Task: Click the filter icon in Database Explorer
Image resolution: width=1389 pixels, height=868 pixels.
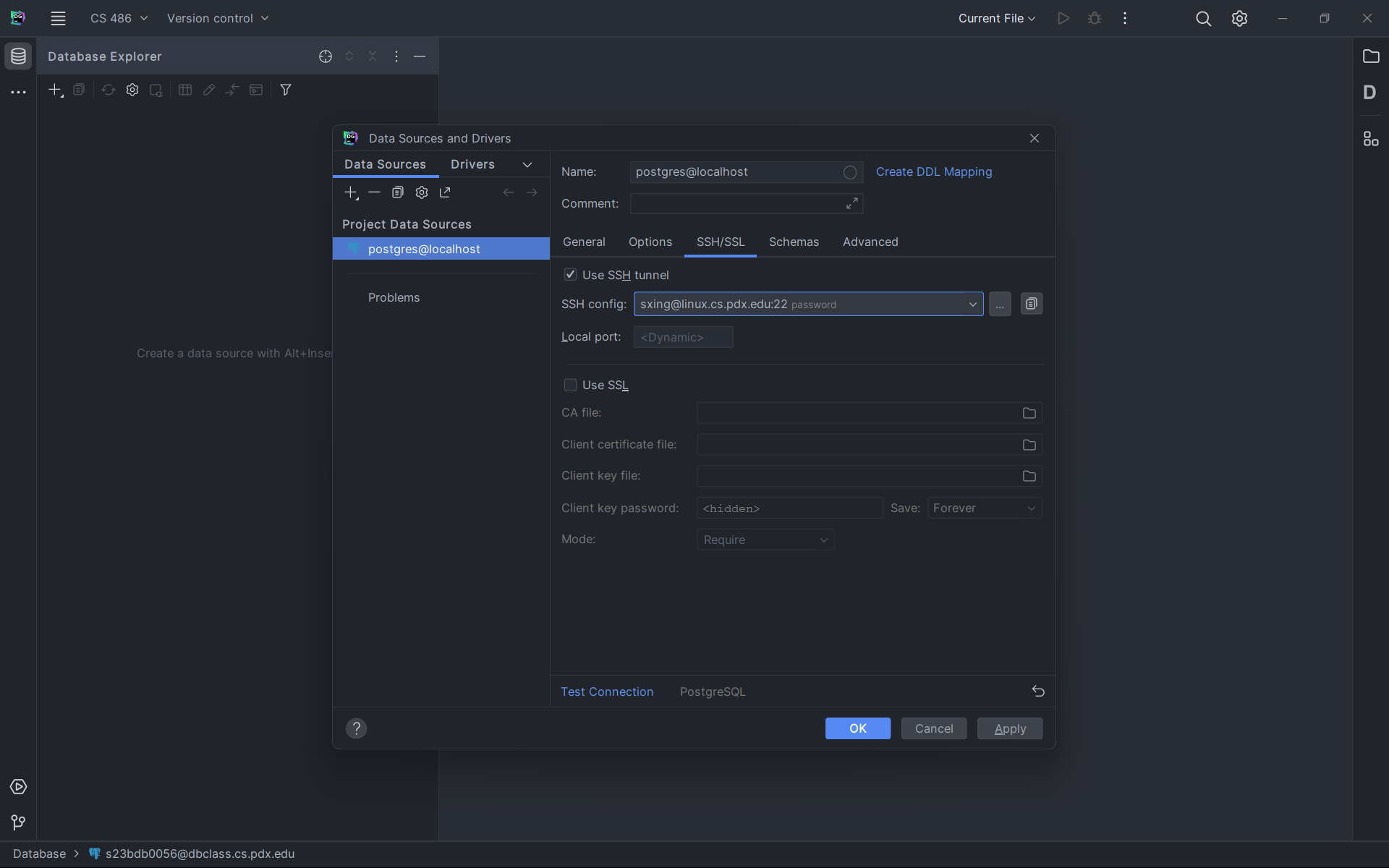Action: [x=286, y=90]
